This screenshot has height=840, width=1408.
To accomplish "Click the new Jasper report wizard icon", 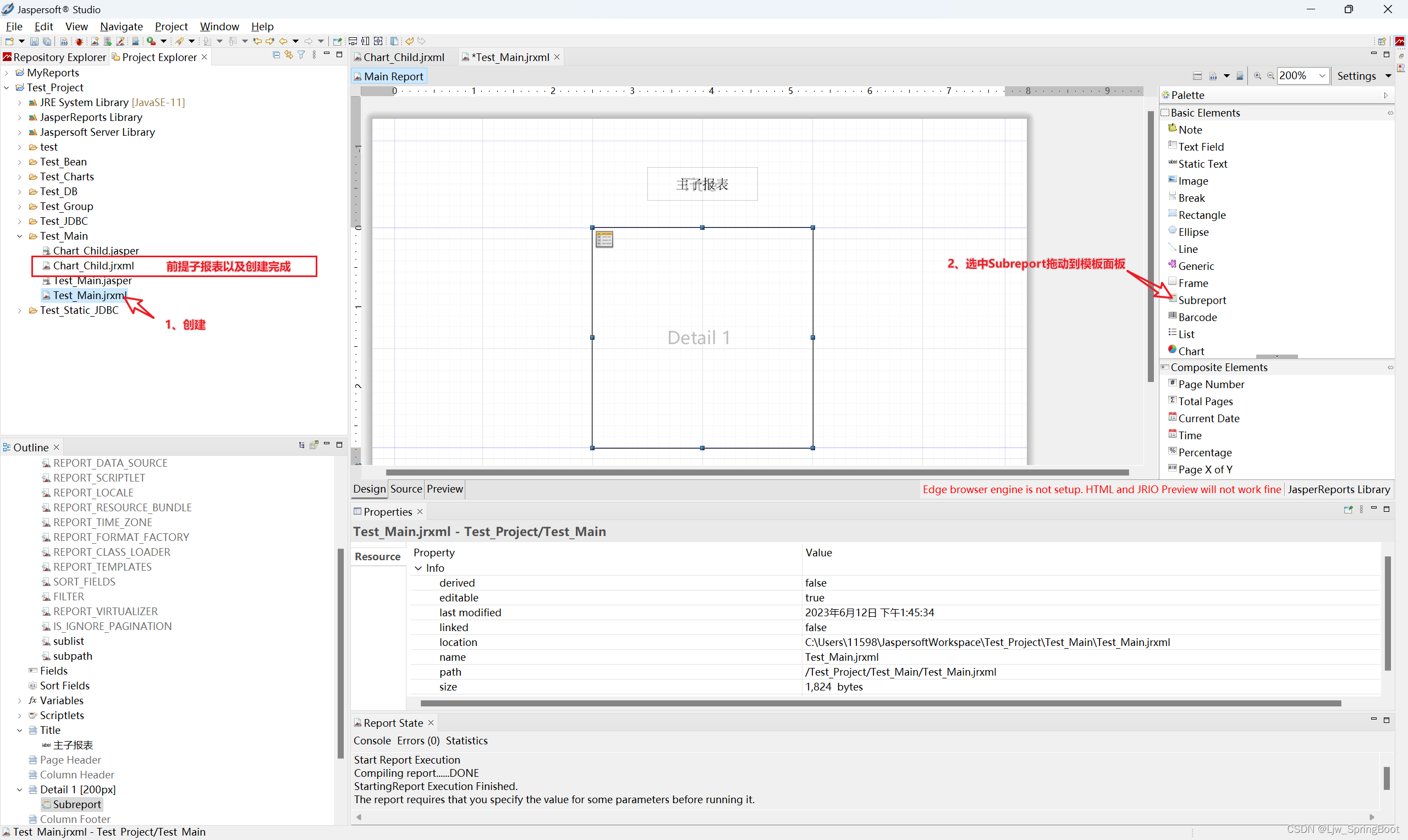I will (95, 41).
